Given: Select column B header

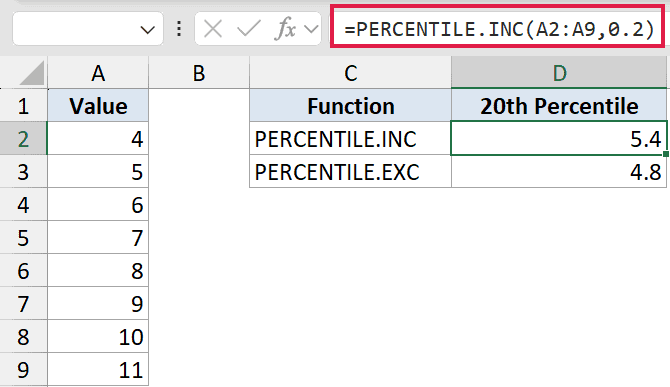Looking at the screenshot, I should tap(199, 73).
